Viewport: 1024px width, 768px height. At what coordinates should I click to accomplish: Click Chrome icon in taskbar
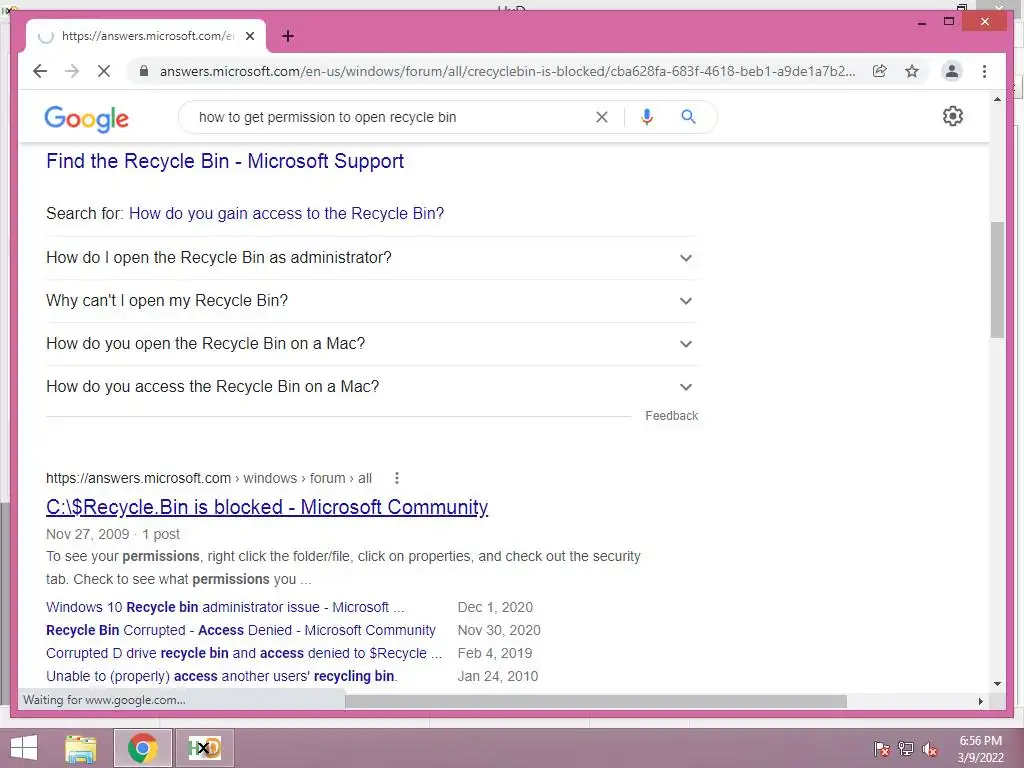pos(143,748)
